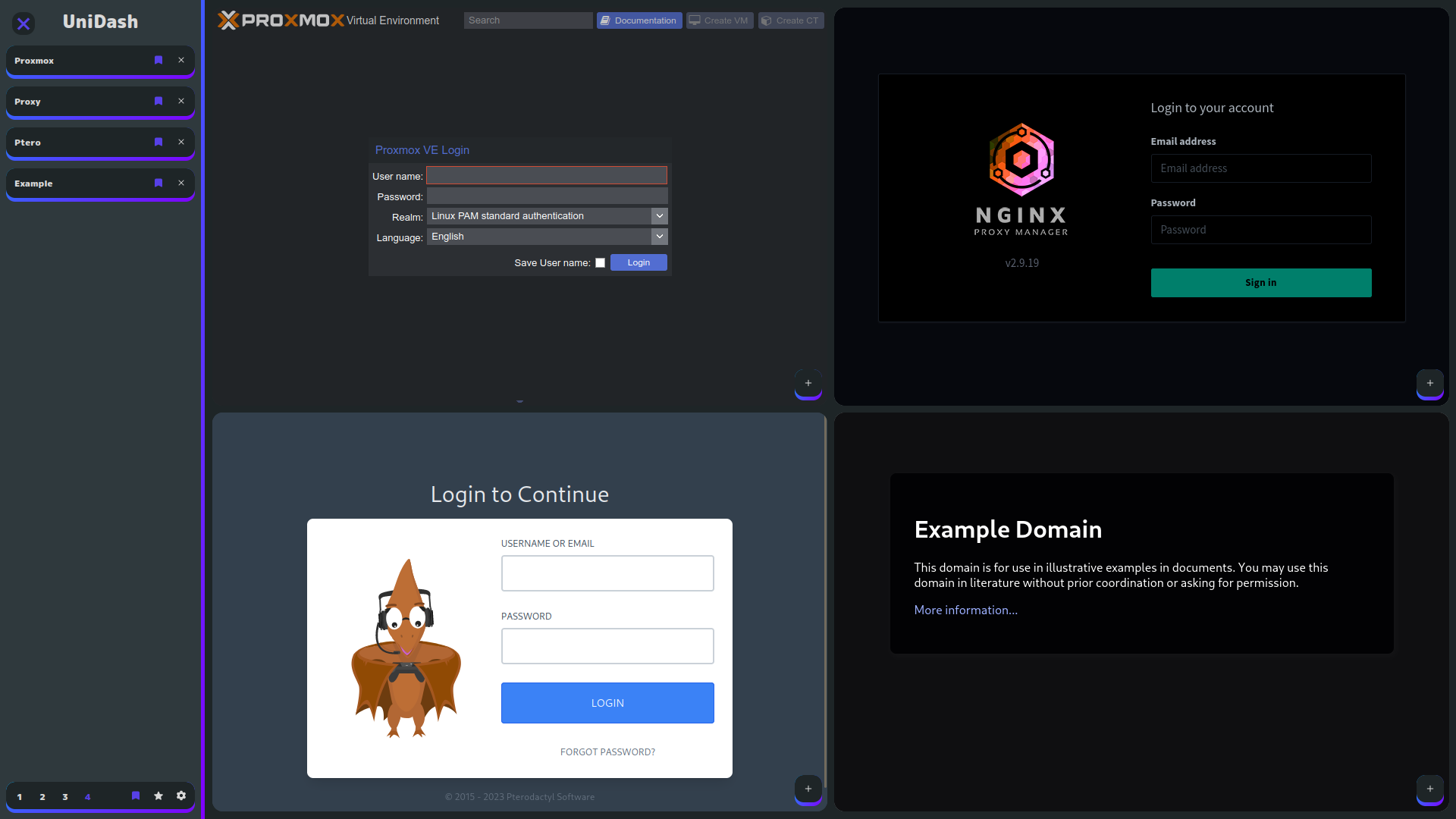Switch to layout 2 in bottom bar
The image size is (1456, 819).
(42, 796)
